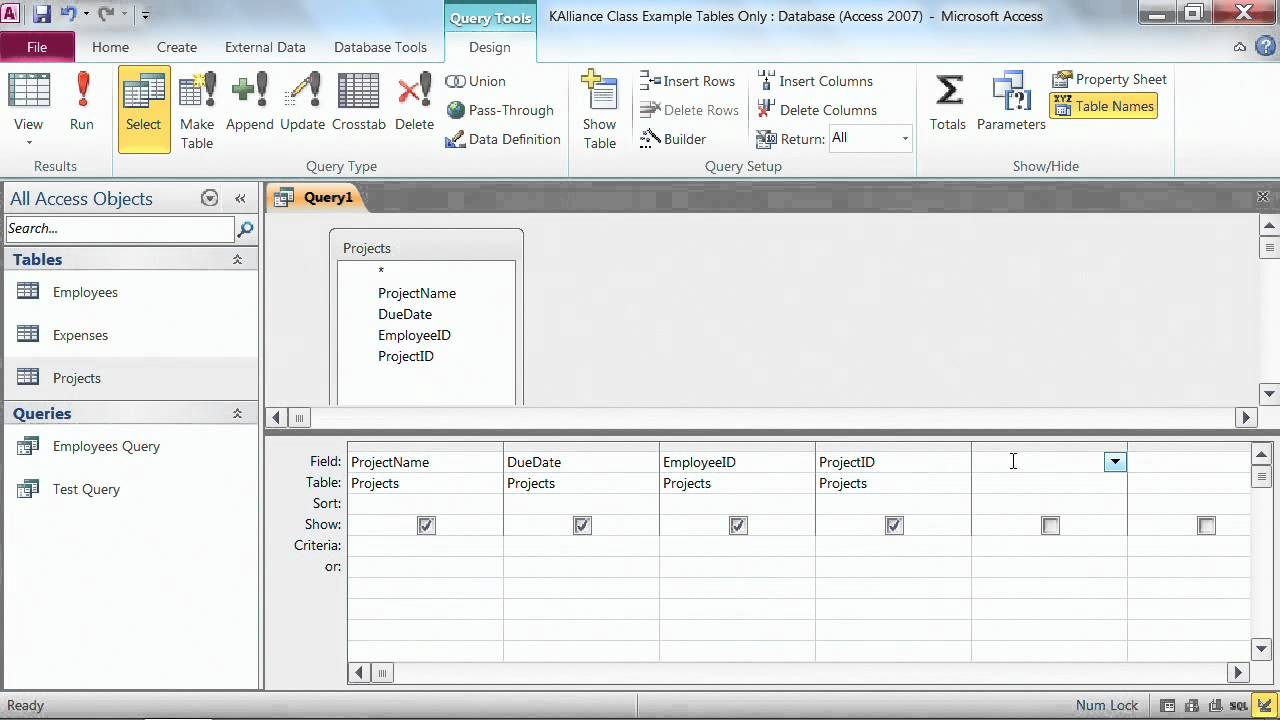Open the query Parameters dialog
This screenshot has width=1280, height=720.
click(1011, 102)
